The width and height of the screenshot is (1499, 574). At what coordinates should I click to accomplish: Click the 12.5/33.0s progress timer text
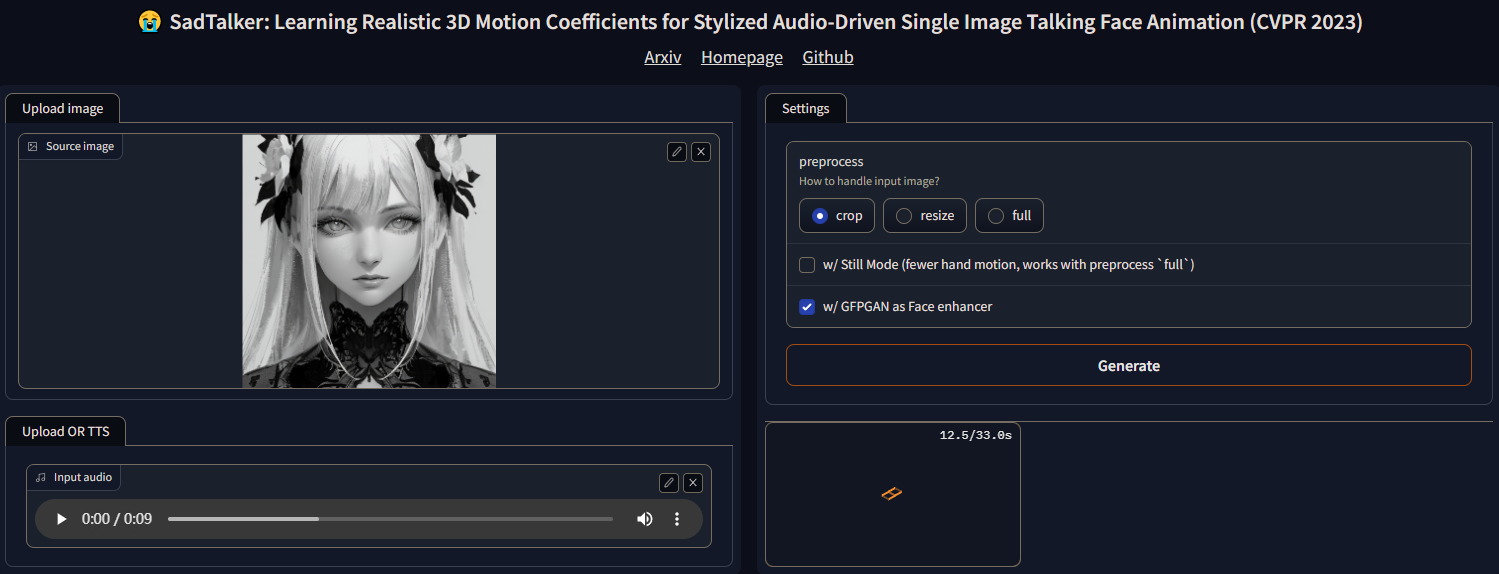[975, 435]
